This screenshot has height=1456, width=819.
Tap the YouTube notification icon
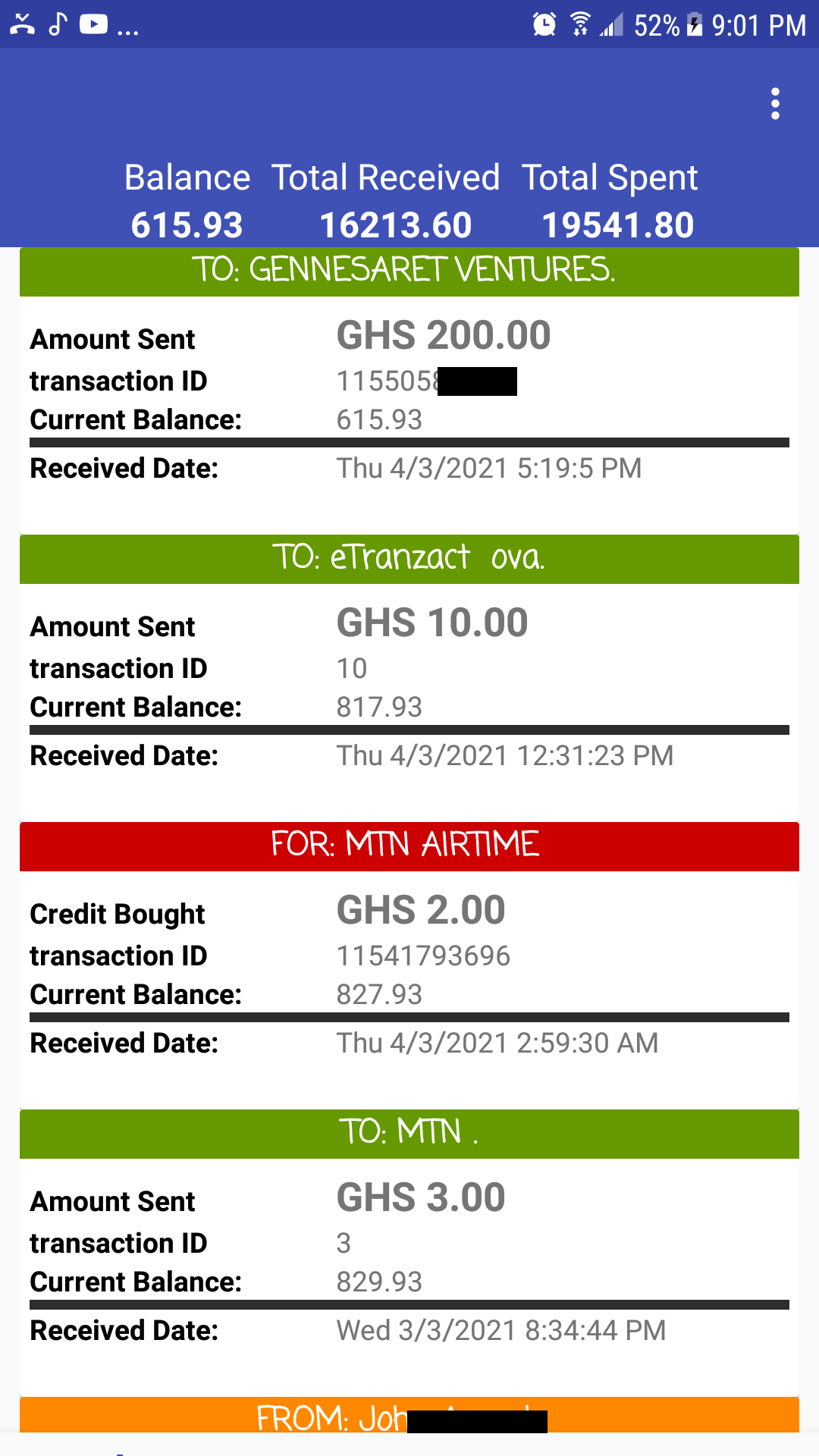coord(93,25)
